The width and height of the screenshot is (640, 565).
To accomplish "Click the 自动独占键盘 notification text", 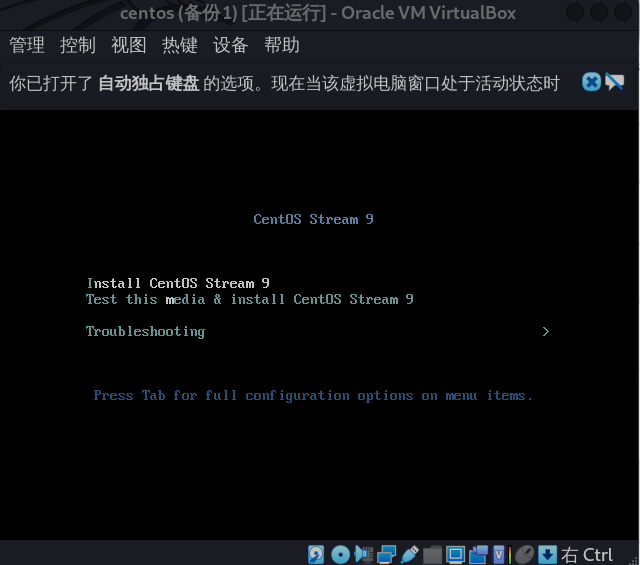I will 149,83.
